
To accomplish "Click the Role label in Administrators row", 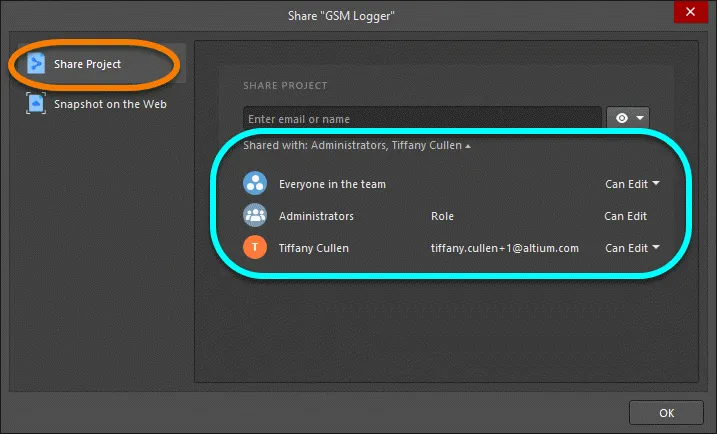I will click(x=442, y=216).
